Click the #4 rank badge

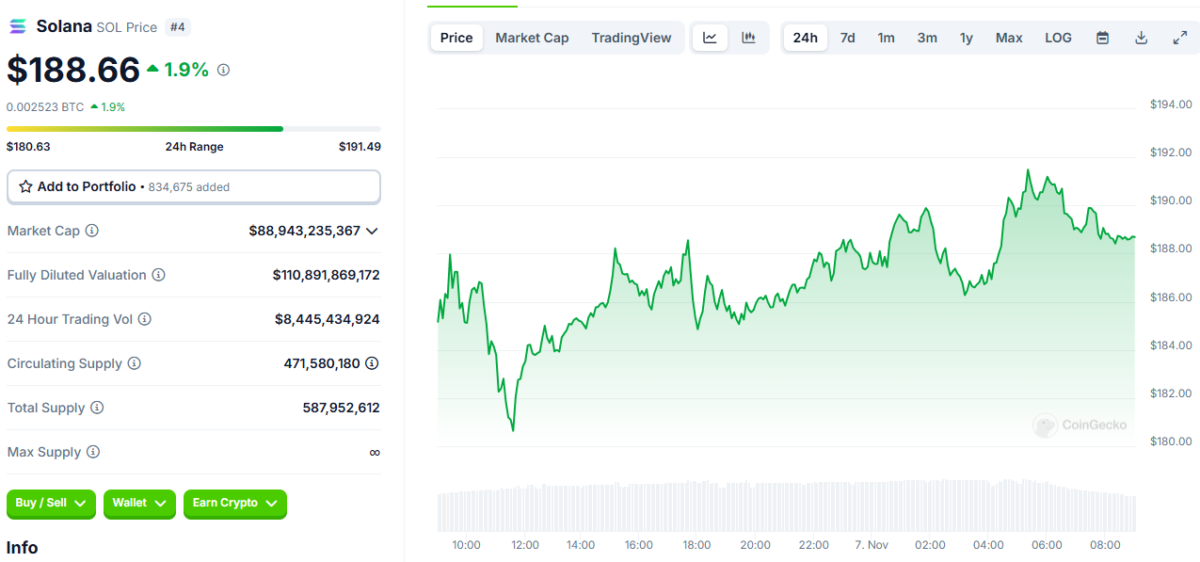click(x=177, y=27)
